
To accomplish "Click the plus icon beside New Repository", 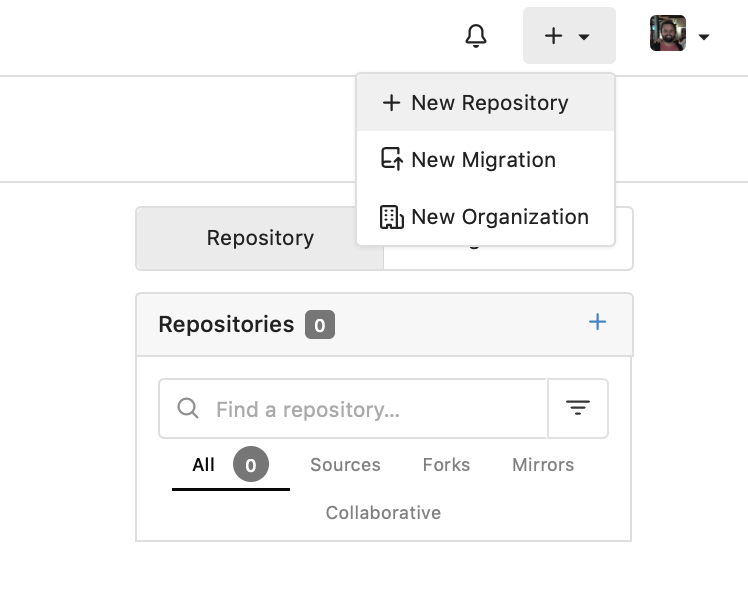I will [392, 103].
